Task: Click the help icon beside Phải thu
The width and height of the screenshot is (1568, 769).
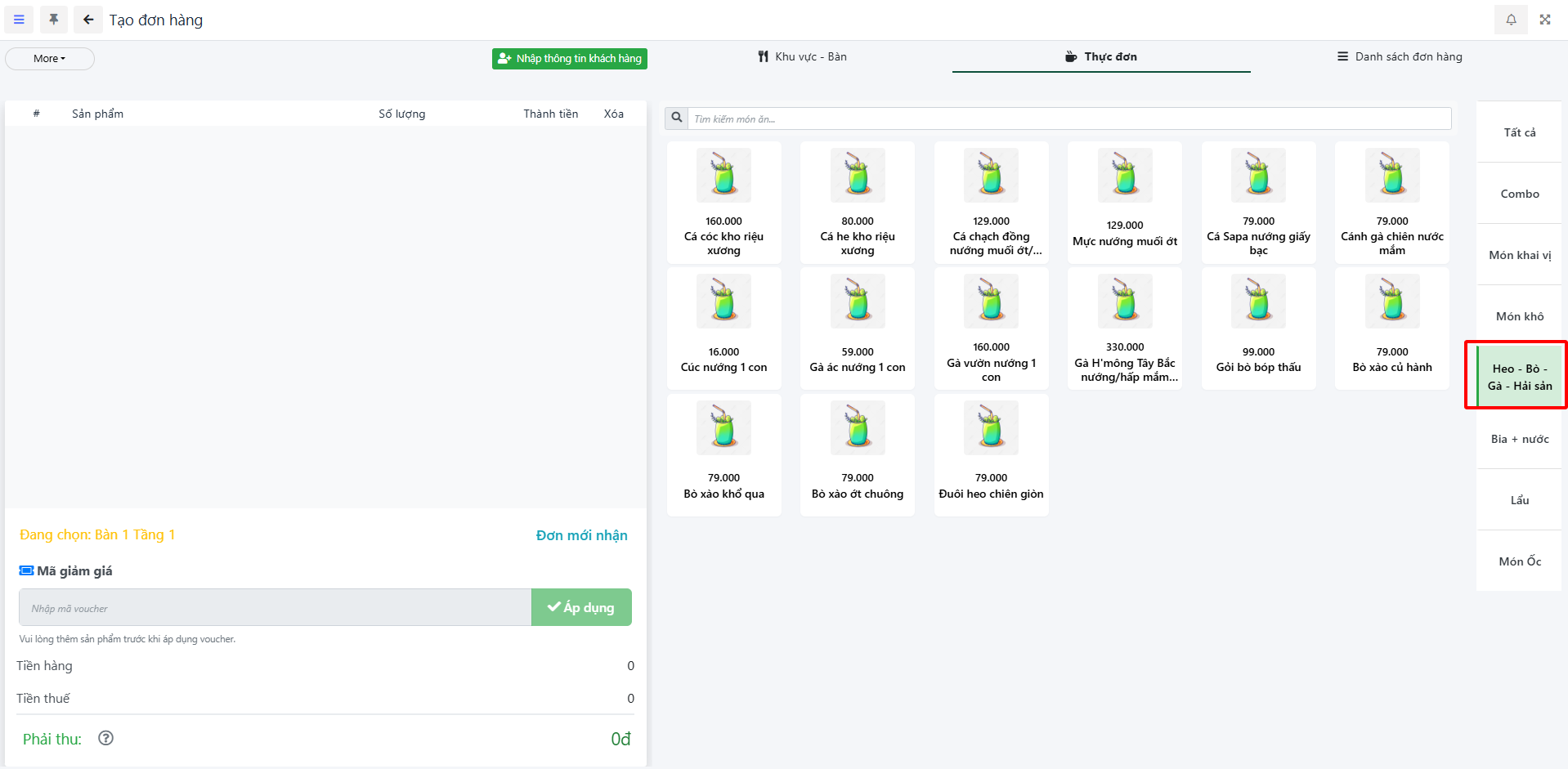Action: (x=105, y=738)
